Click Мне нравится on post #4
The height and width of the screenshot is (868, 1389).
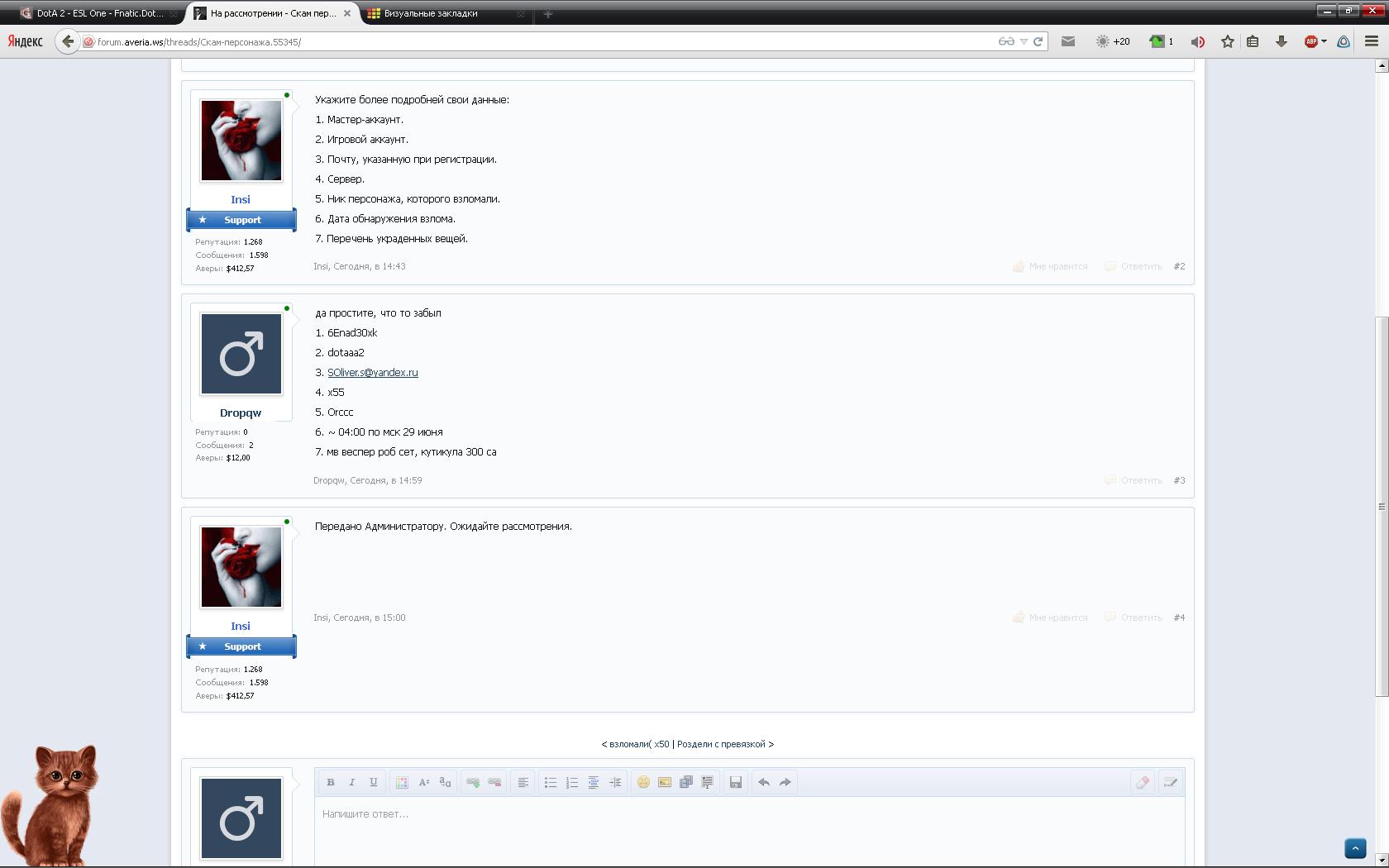coord(1050,618)
